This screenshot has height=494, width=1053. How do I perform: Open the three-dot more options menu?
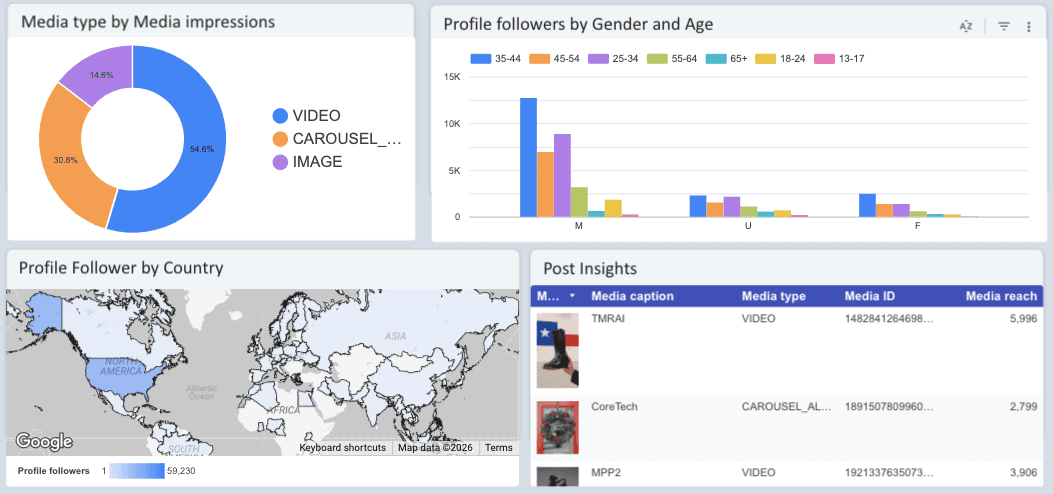[x=1029, y=27]
